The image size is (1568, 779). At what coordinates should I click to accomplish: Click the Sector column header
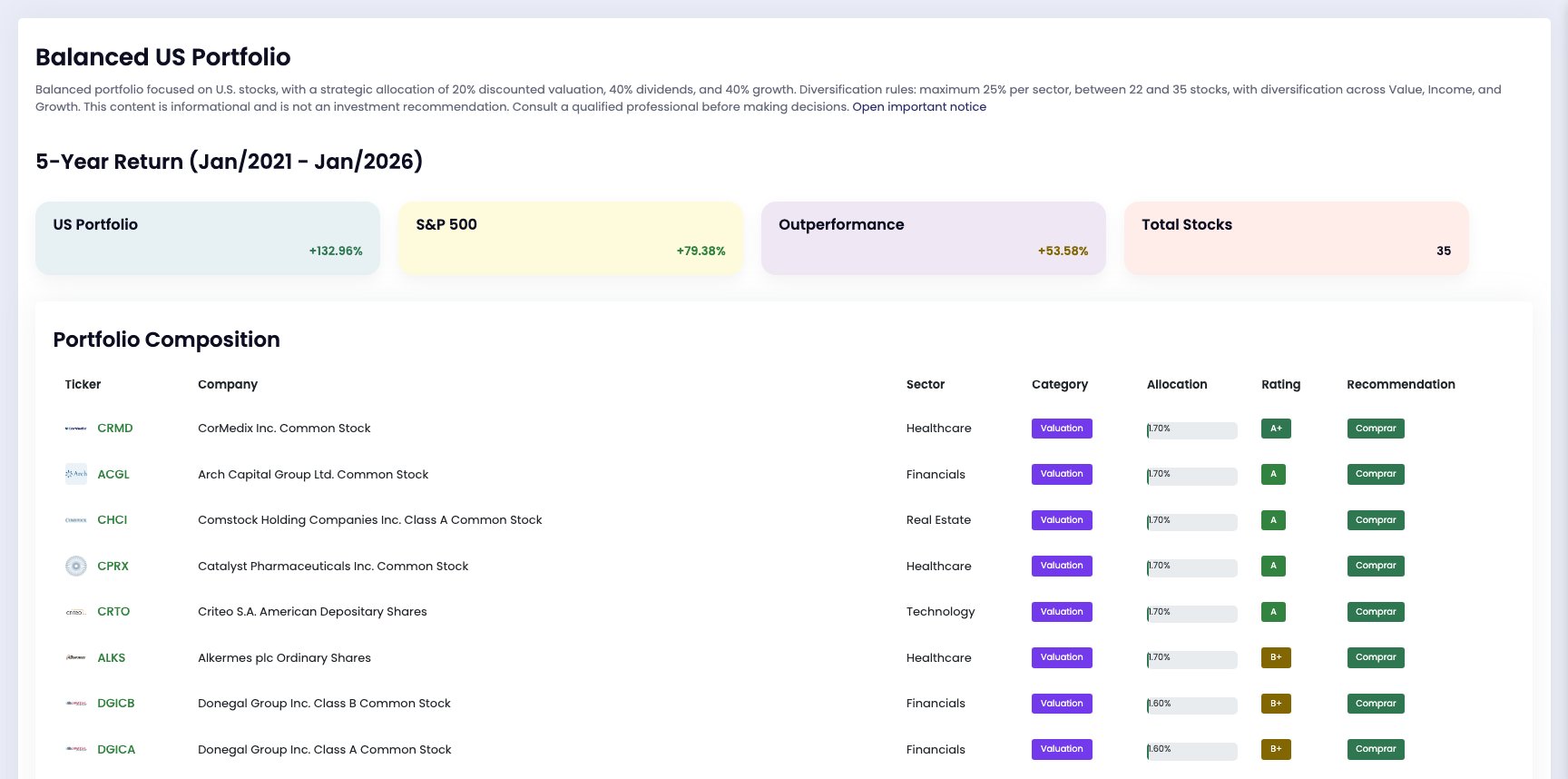[x=926, y=385]
